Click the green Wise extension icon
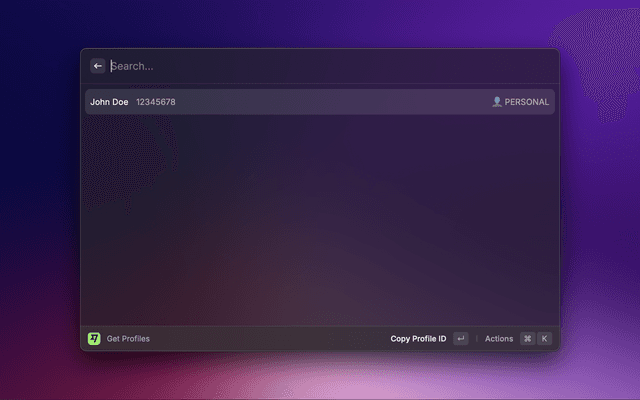Viewport: 640px width, 400px height. [94, 339]
